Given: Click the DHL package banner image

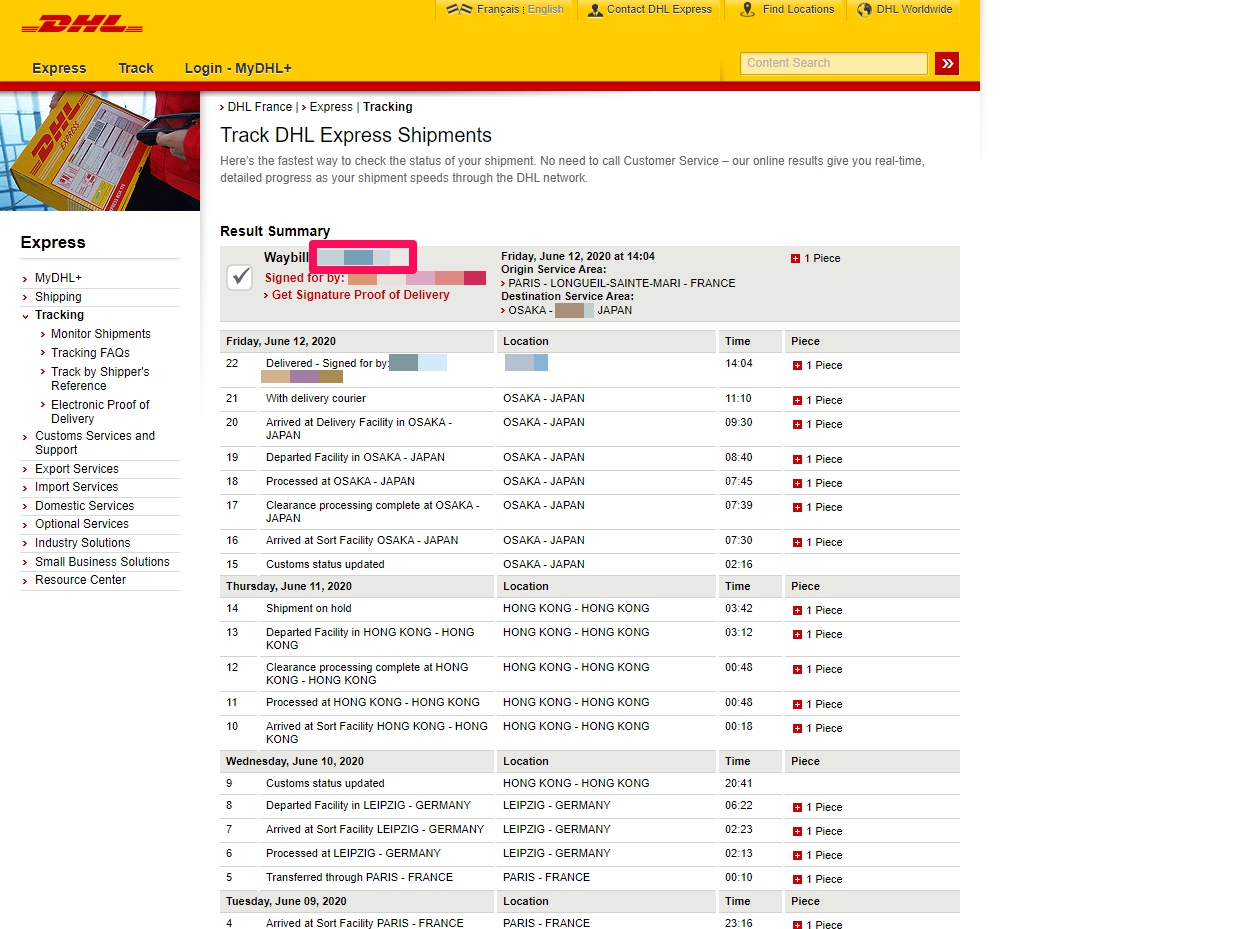Looking at the screenshot, I should pyautogui.click(x=100, y=151).
